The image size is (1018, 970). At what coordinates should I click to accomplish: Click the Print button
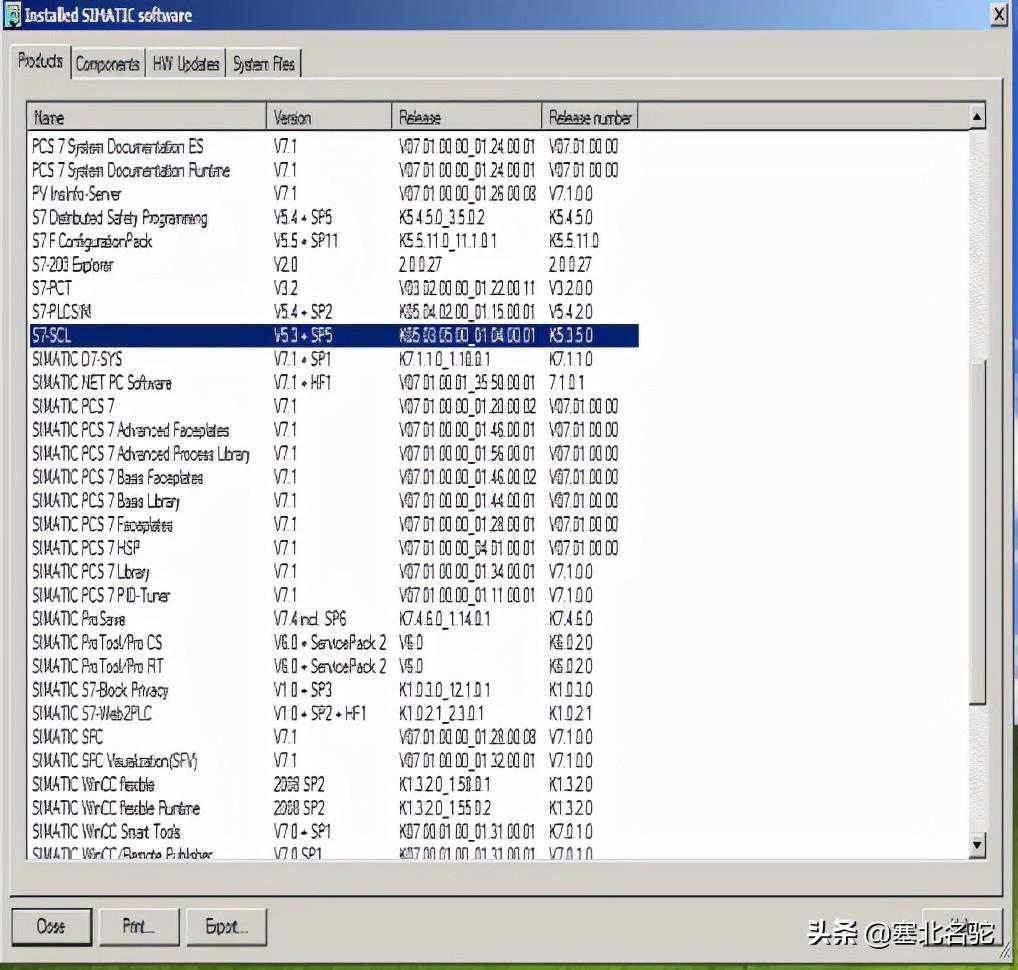click(x=138, y=926)
